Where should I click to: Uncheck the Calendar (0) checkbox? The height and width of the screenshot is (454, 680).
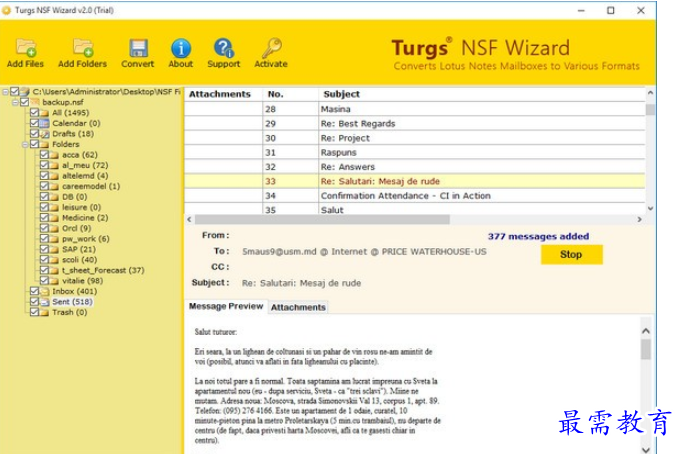pos(35,123)
